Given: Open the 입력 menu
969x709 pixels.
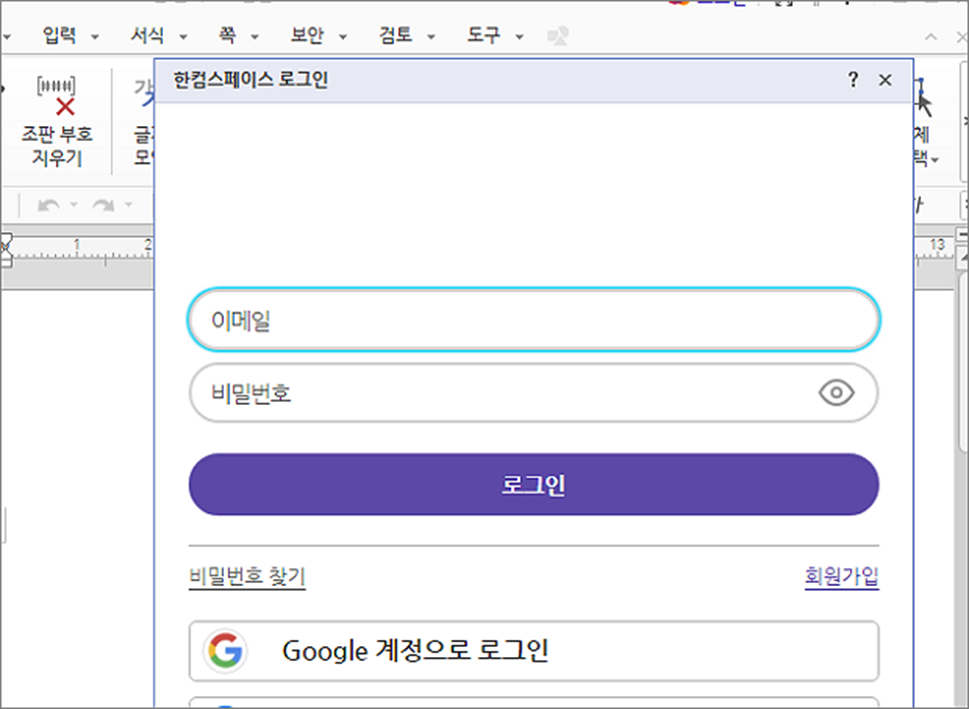Looking at the screenshot, I should coord(59,35).
